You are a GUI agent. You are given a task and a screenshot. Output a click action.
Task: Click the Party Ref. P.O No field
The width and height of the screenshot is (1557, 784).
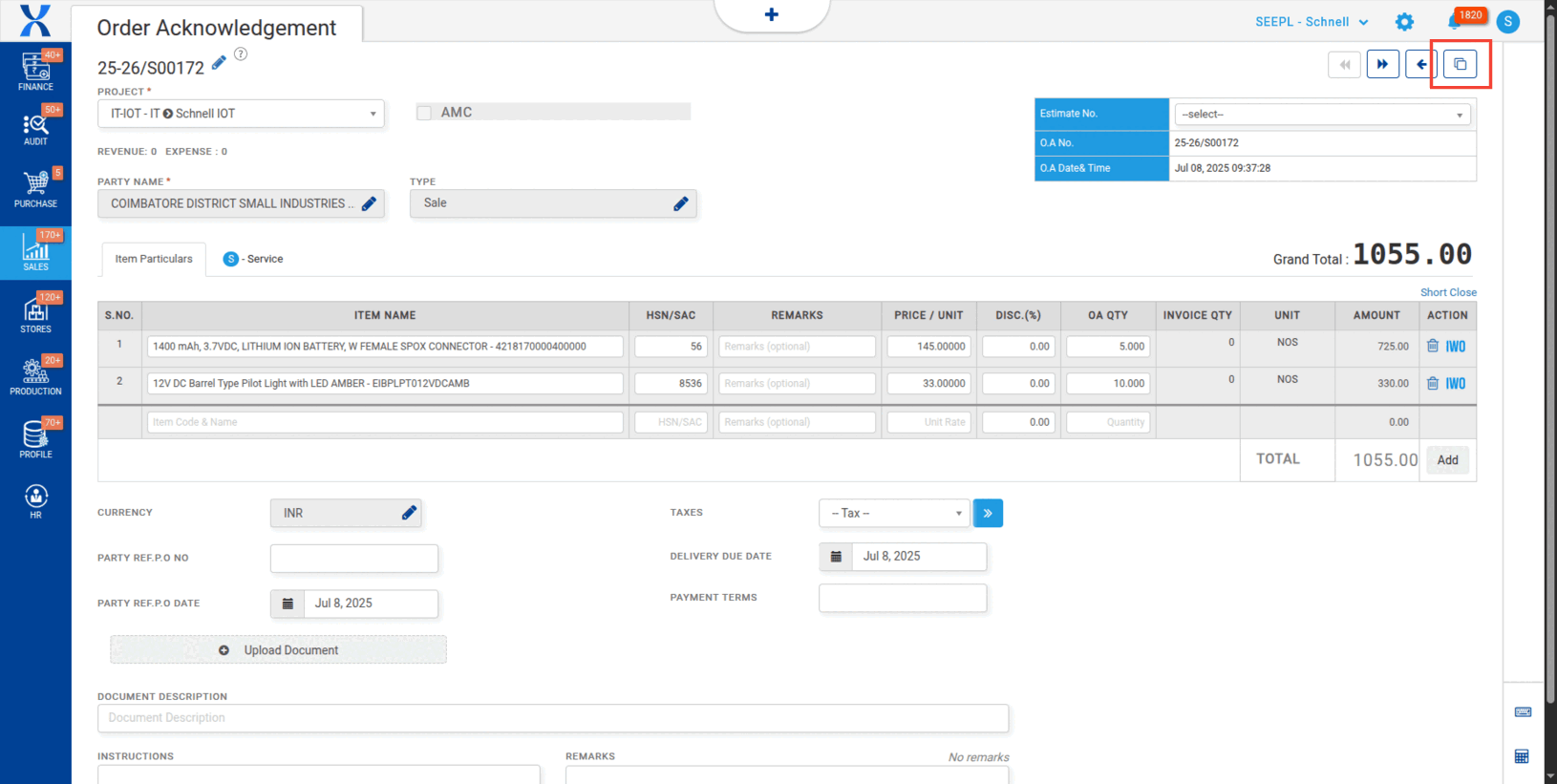point(353,559)
